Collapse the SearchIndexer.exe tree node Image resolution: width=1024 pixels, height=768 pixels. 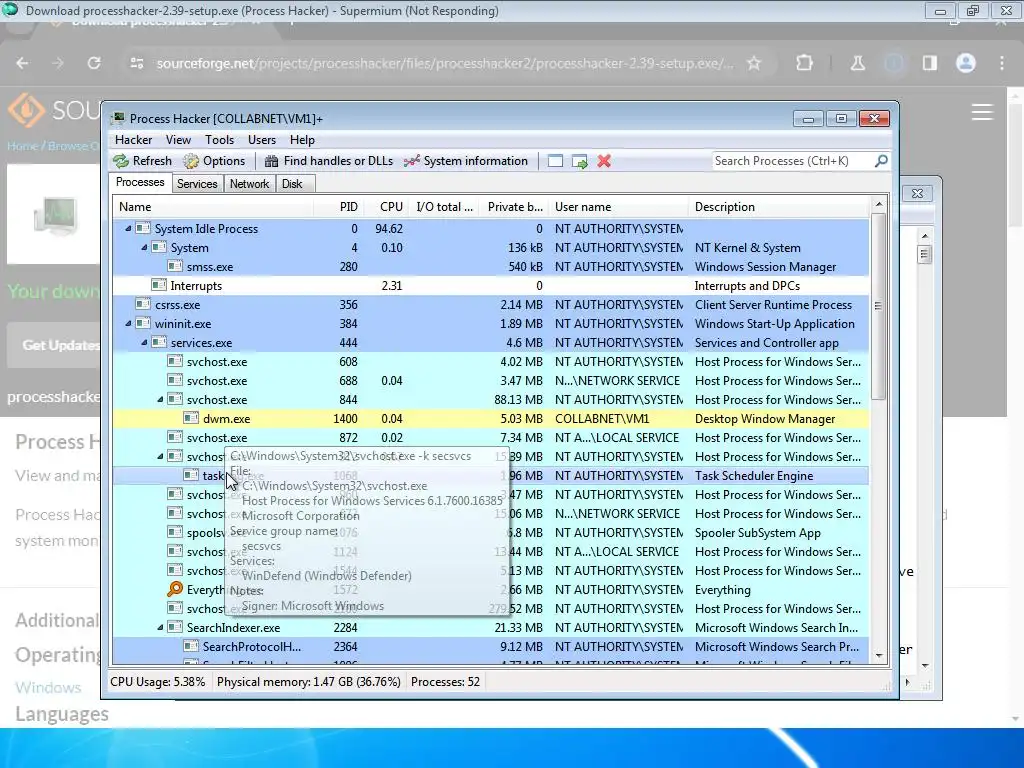click(160, 627)
